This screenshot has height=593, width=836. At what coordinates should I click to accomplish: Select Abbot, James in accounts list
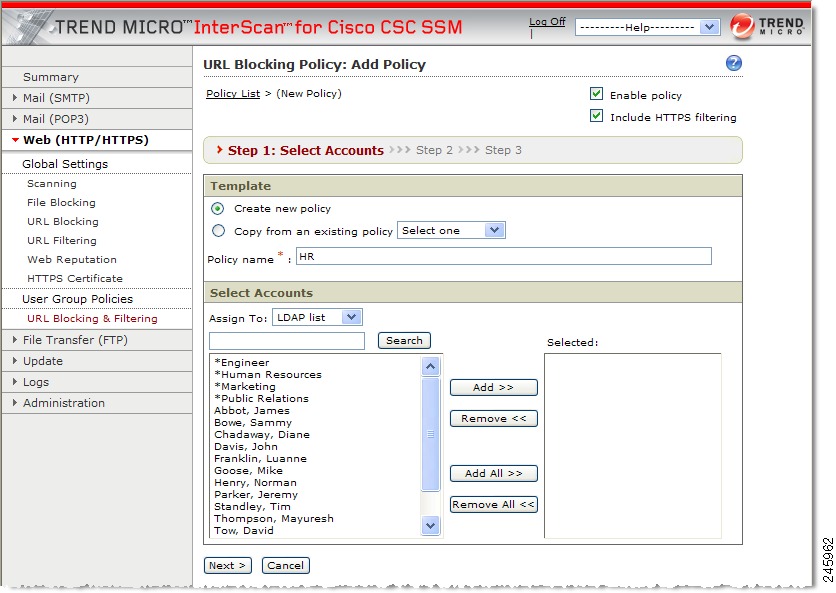(x=252, y=411)
